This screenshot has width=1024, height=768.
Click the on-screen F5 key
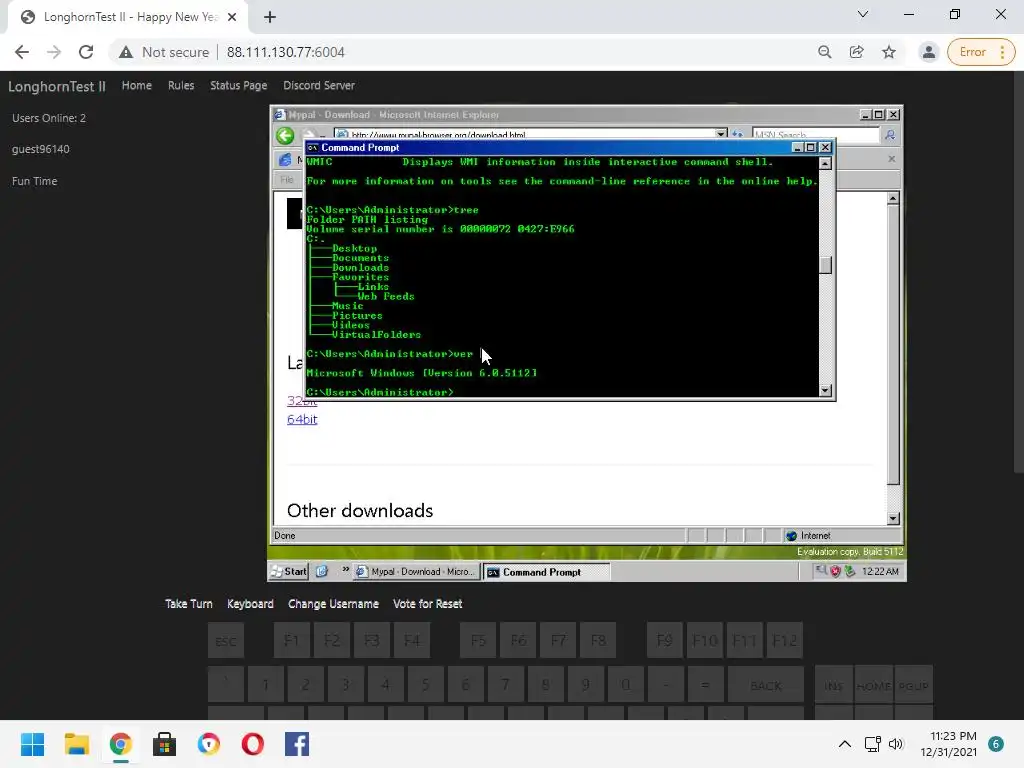tap(478, 641)
